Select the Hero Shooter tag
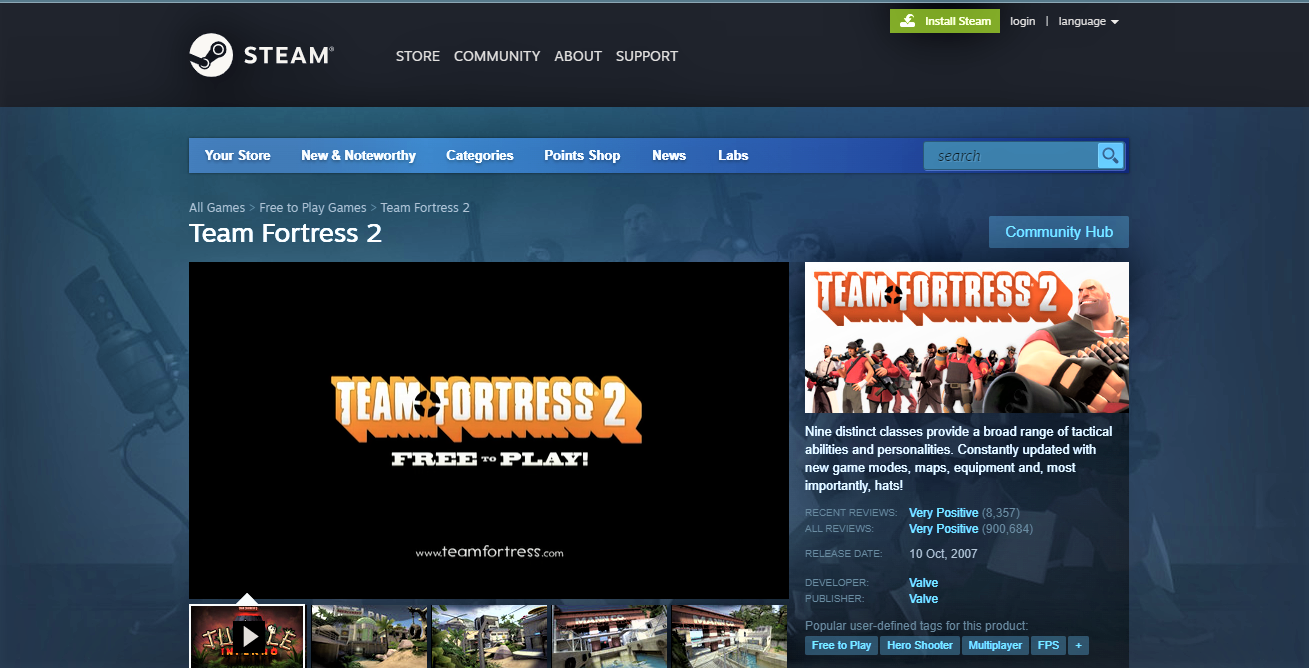This screenshot has height=668, width=1309. 920,645
